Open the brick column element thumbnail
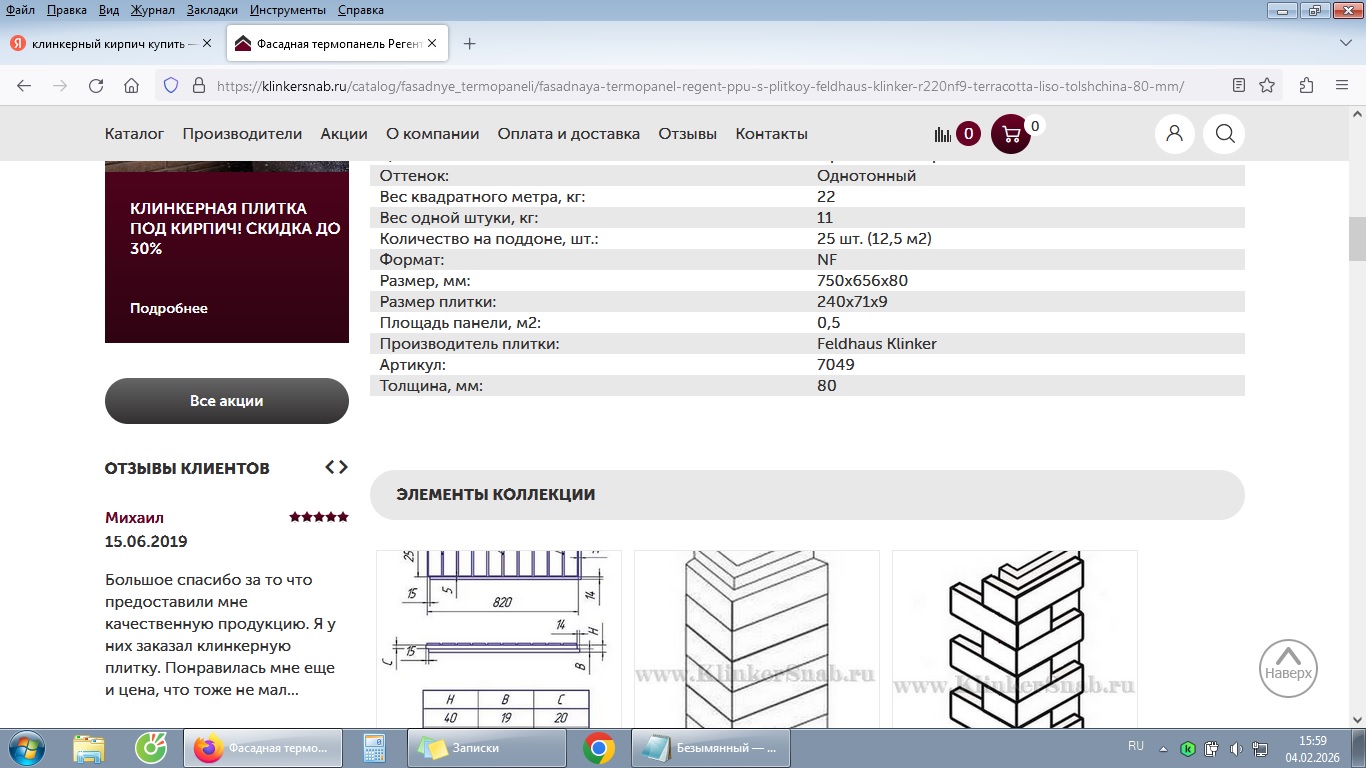Image resolution: width=1366 pixels, height=768 pixels. coord(757,639)
